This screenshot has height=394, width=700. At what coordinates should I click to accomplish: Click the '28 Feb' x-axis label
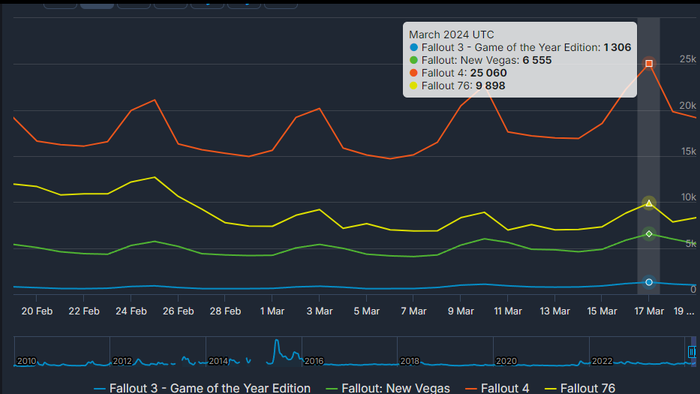point(225,311)
